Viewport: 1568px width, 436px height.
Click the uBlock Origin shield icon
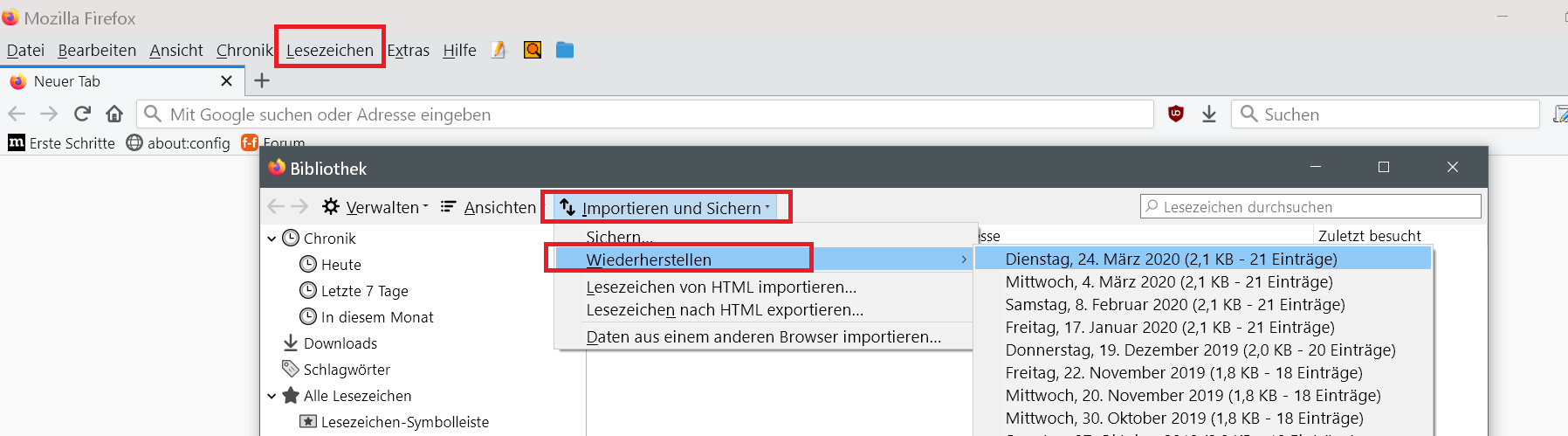[x=1176, y=114]
